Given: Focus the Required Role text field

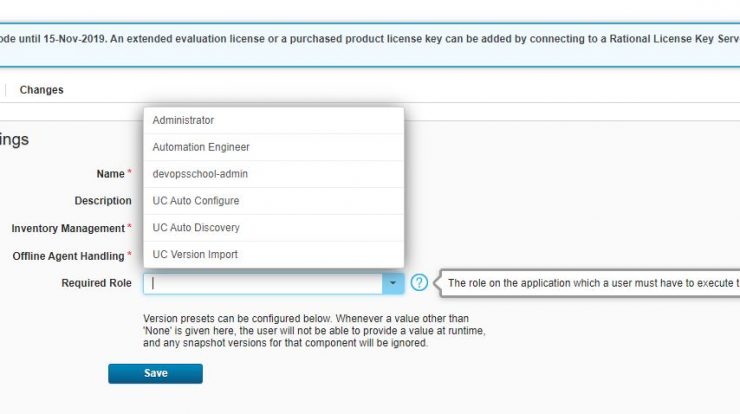Looking at the screenshot, I should point(263,283).
